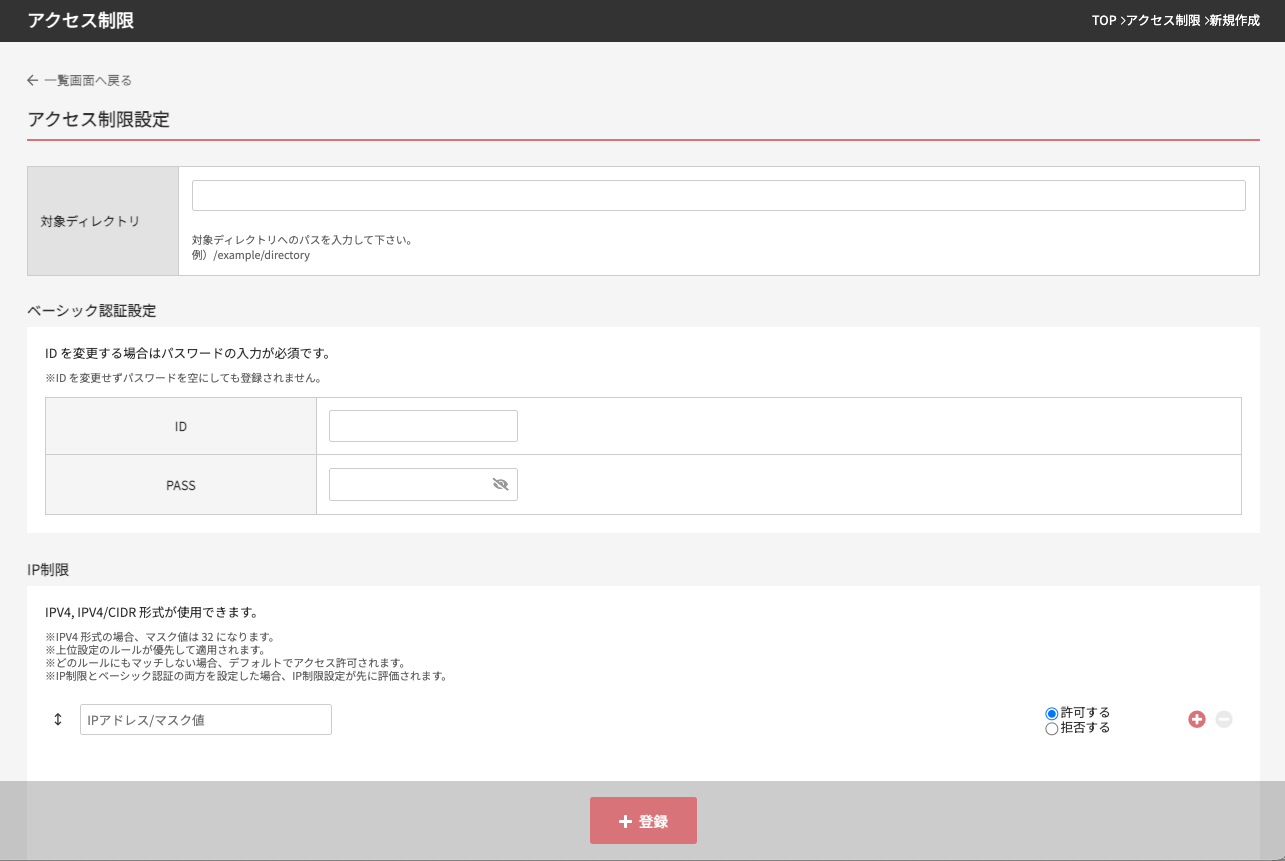Click the up-down reorder handle of the IP rule
The height and width of the screenshot is (861, 1285).
pyautogui.click(x=58, y=719)
